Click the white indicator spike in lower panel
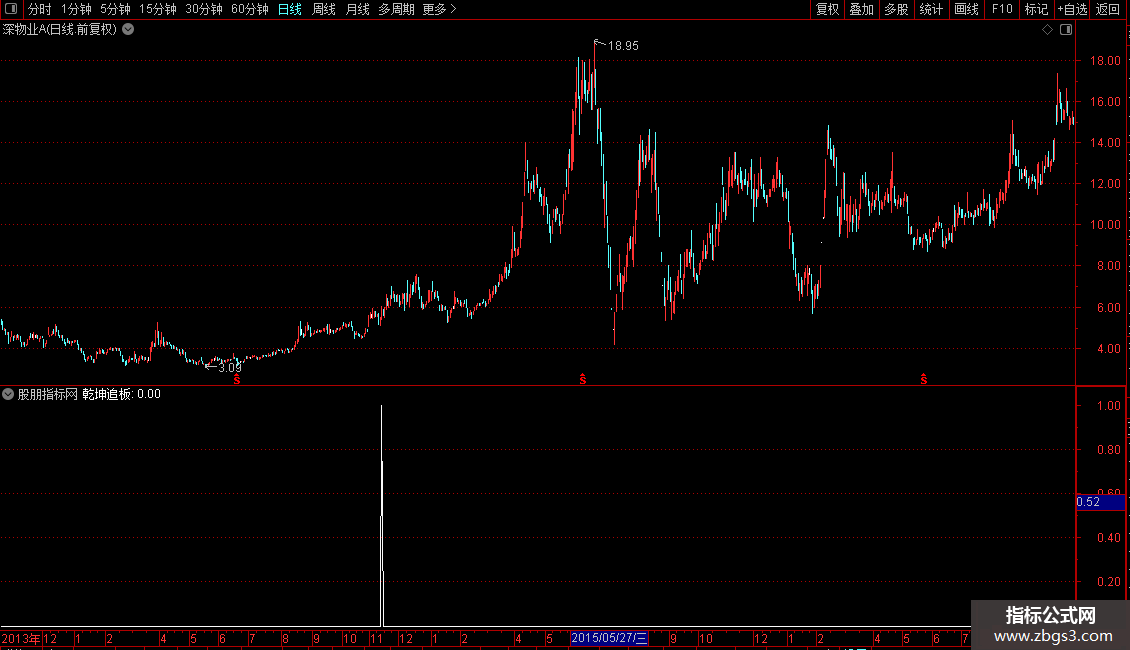This screenshot has width=1130, height=650. coord(382,515)
